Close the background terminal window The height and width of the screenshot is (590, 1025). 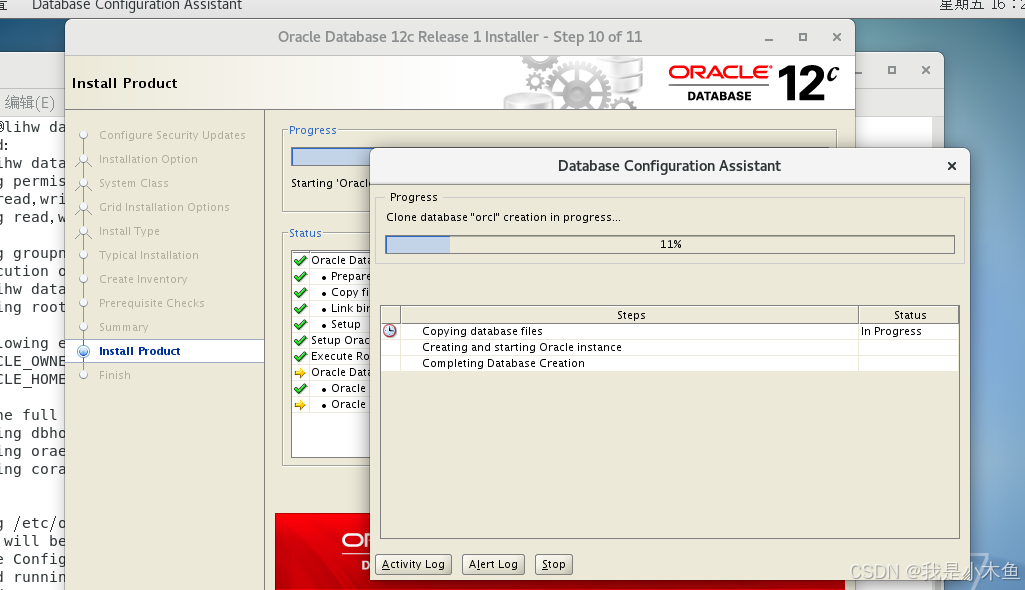pos(926,70)
